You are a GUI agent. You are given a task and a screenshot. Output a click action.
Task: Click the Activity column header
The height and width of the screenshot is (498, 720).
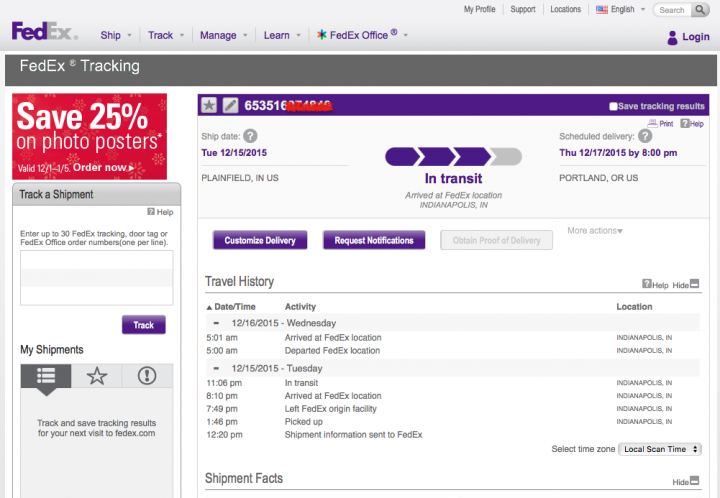click(300, 307)
